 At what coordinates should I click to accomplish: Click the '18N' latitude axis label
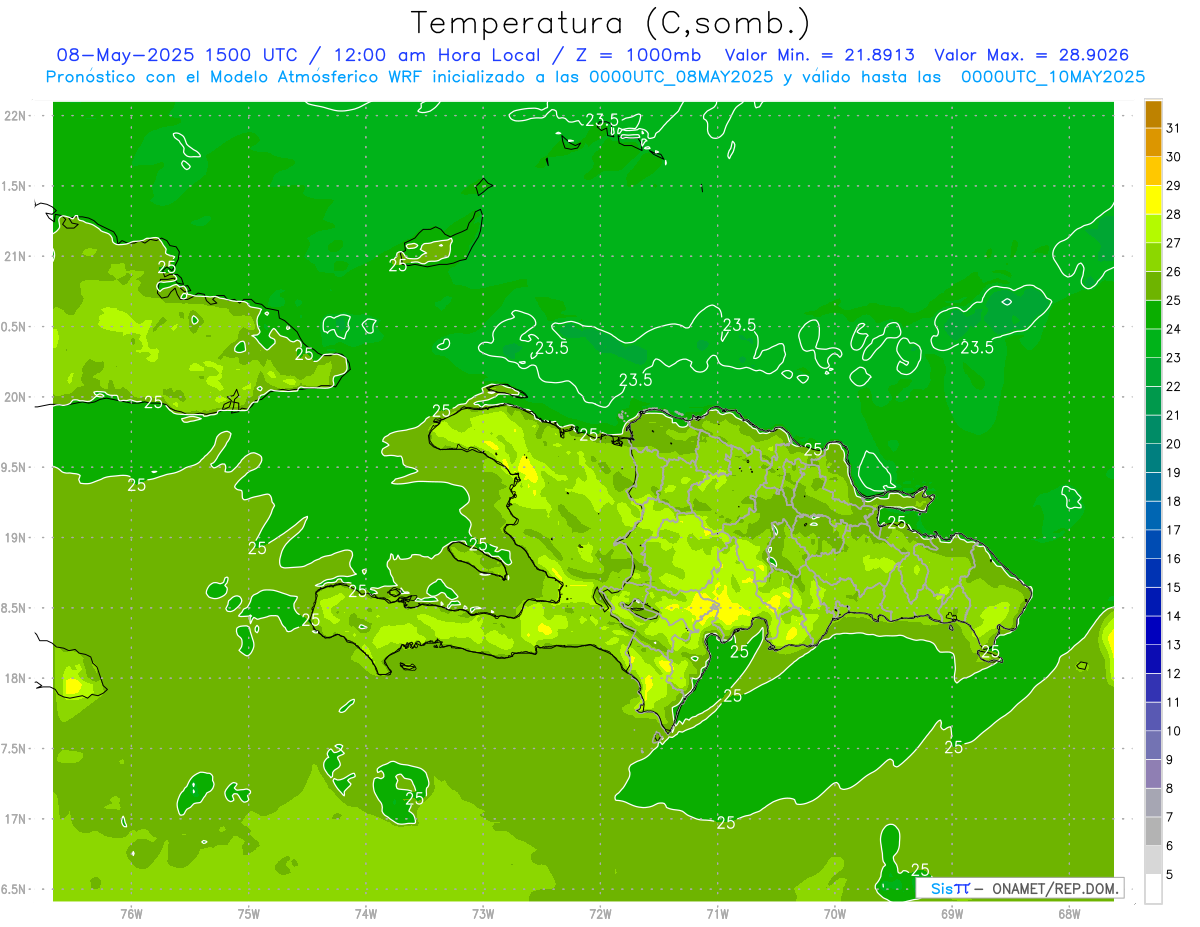(x=15, y=678)
